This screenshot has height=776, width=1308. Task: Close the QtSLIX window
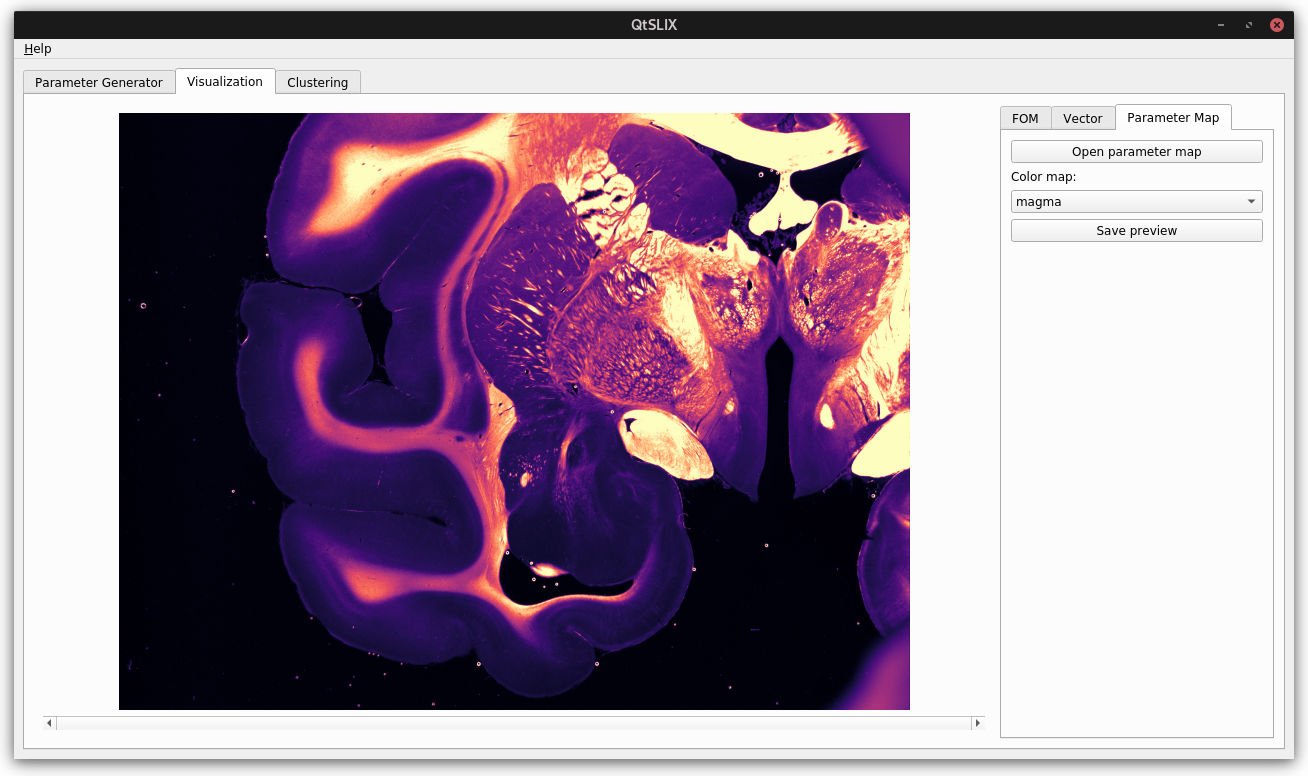pyautogui.click(x=1276, y=25)
